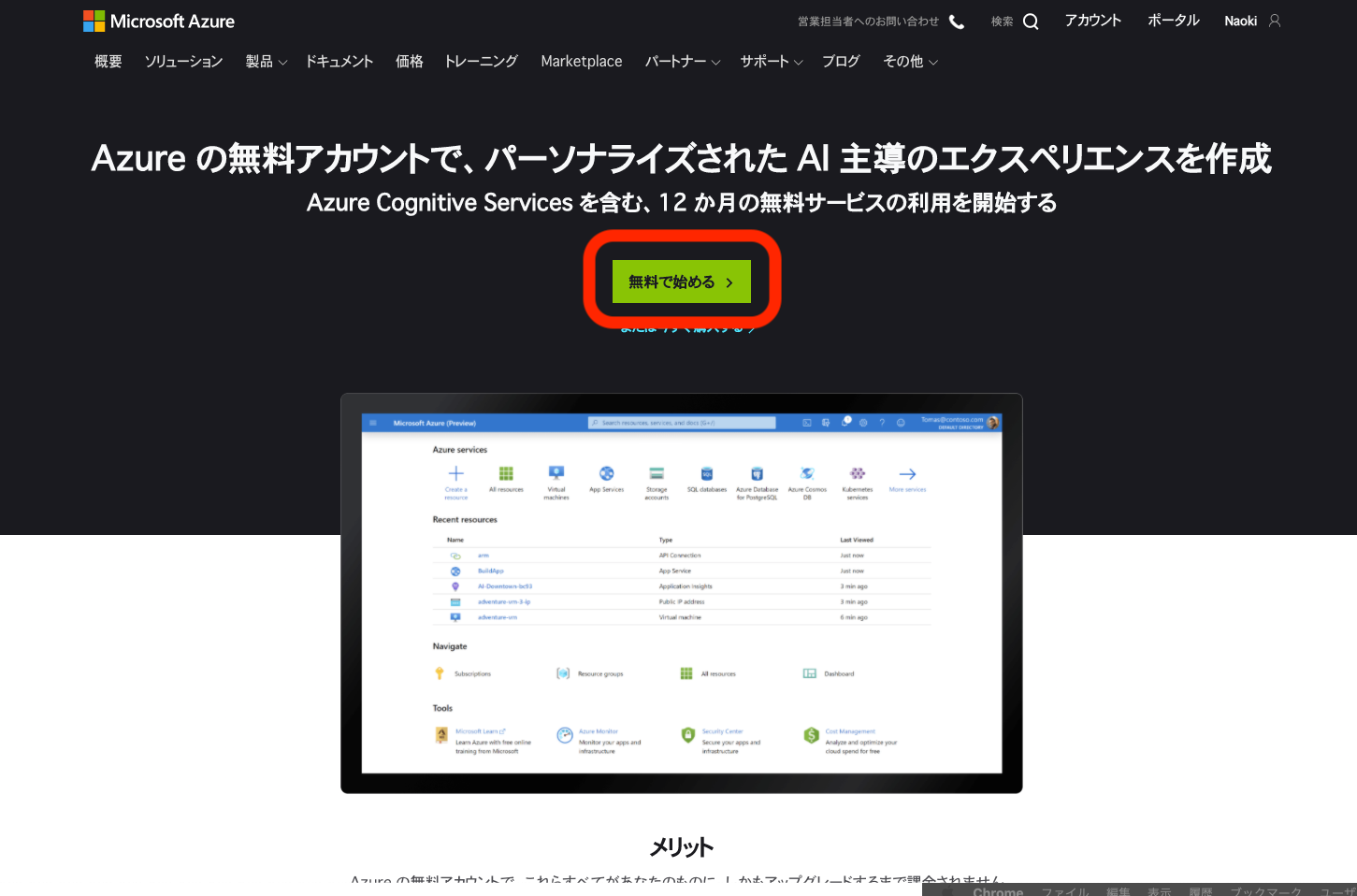Click the More services arrow in the portal
1357x896 pixels.
click(906, 475)
